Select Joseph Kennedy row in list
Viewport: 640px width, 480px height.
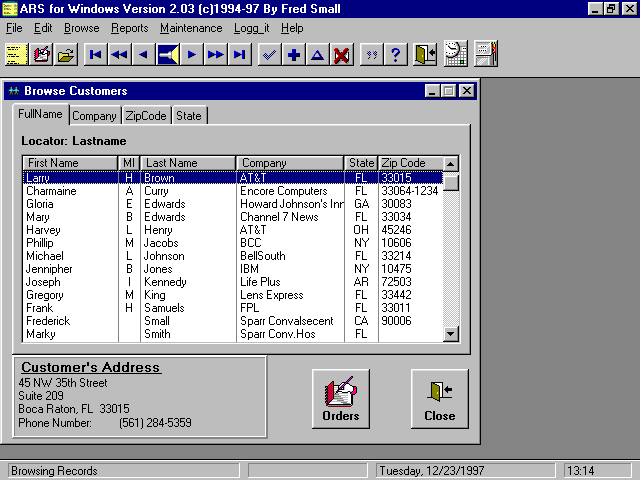200,282
